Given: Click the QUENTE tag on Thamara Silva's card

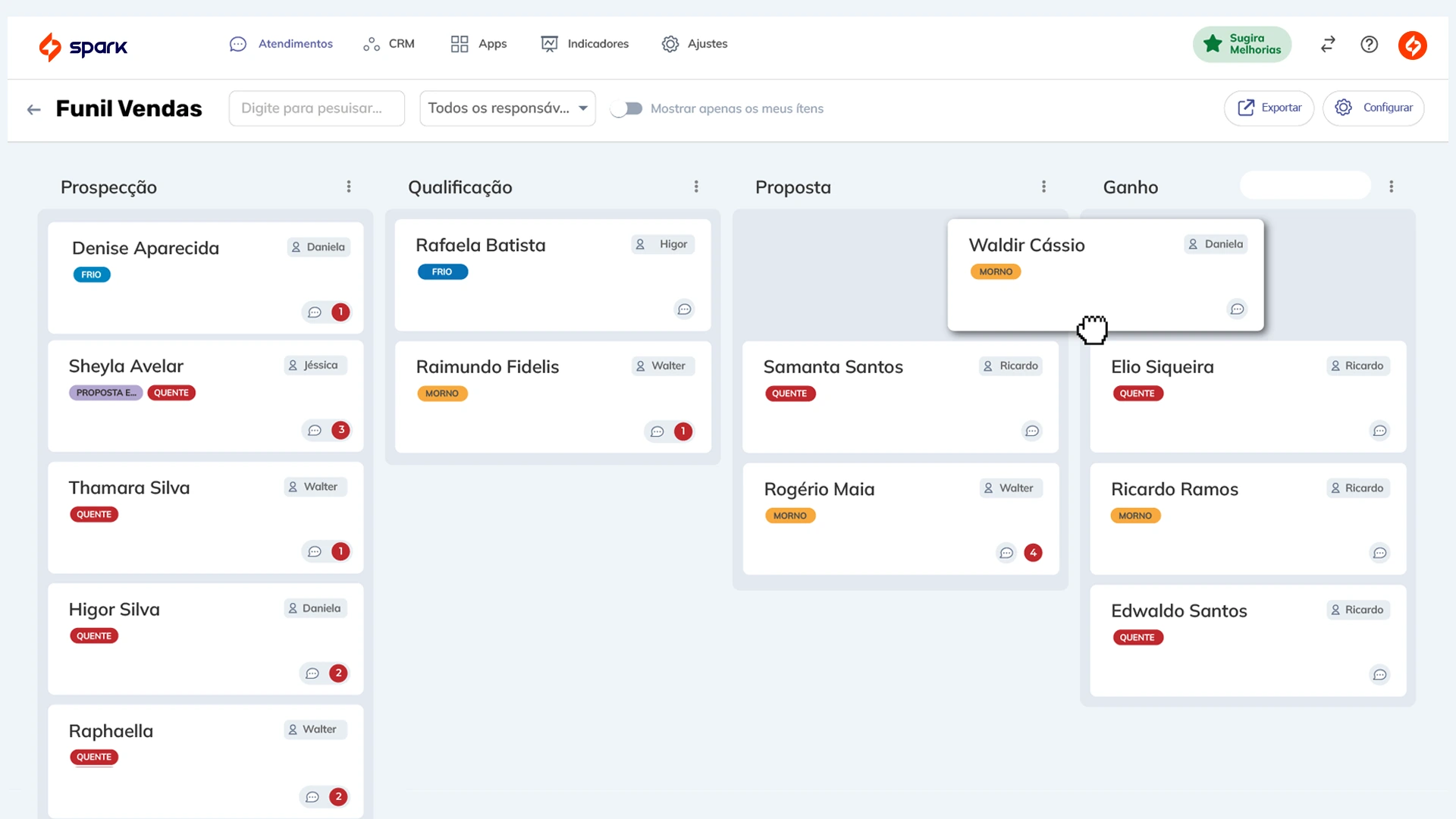Looking at the screenshot, I should coord(93,514).
